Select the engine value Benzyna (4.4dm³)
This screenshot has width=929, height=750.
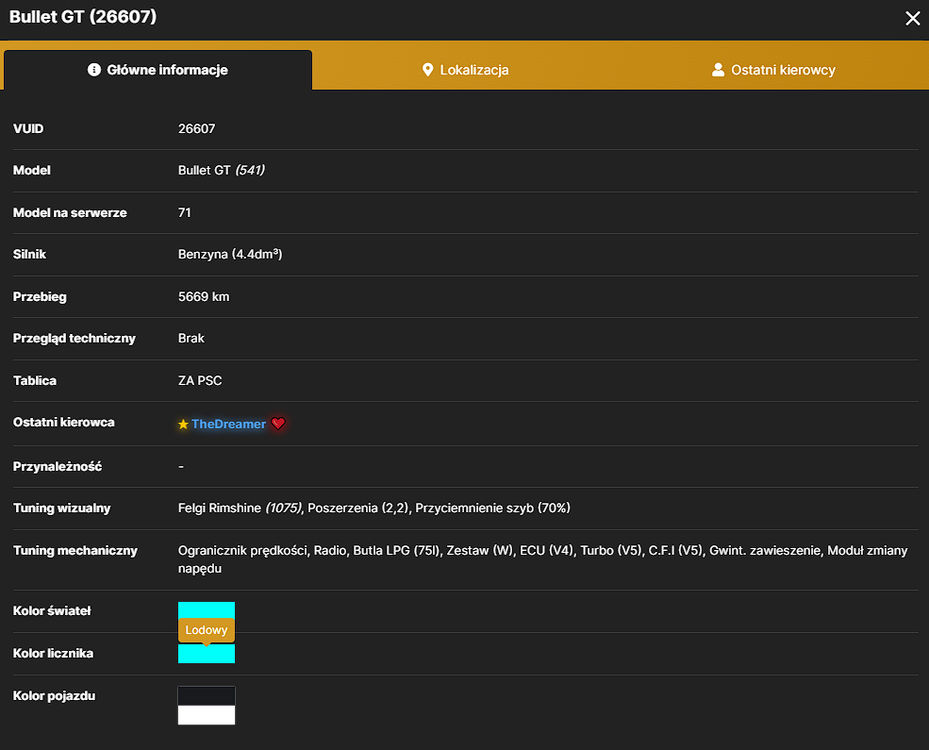[230, 255]
